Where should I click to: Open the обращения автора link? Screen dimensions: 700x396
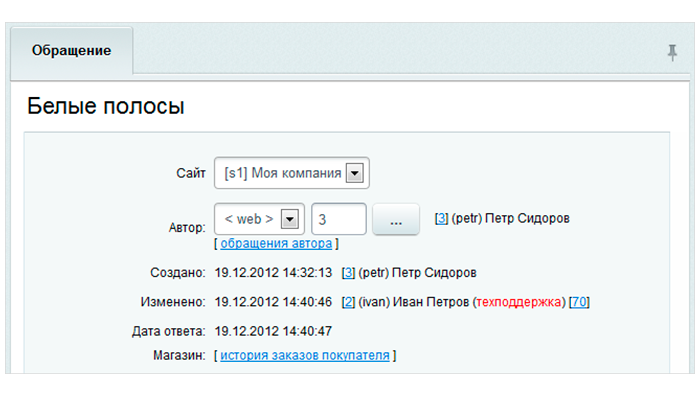[x=276, y=243]
